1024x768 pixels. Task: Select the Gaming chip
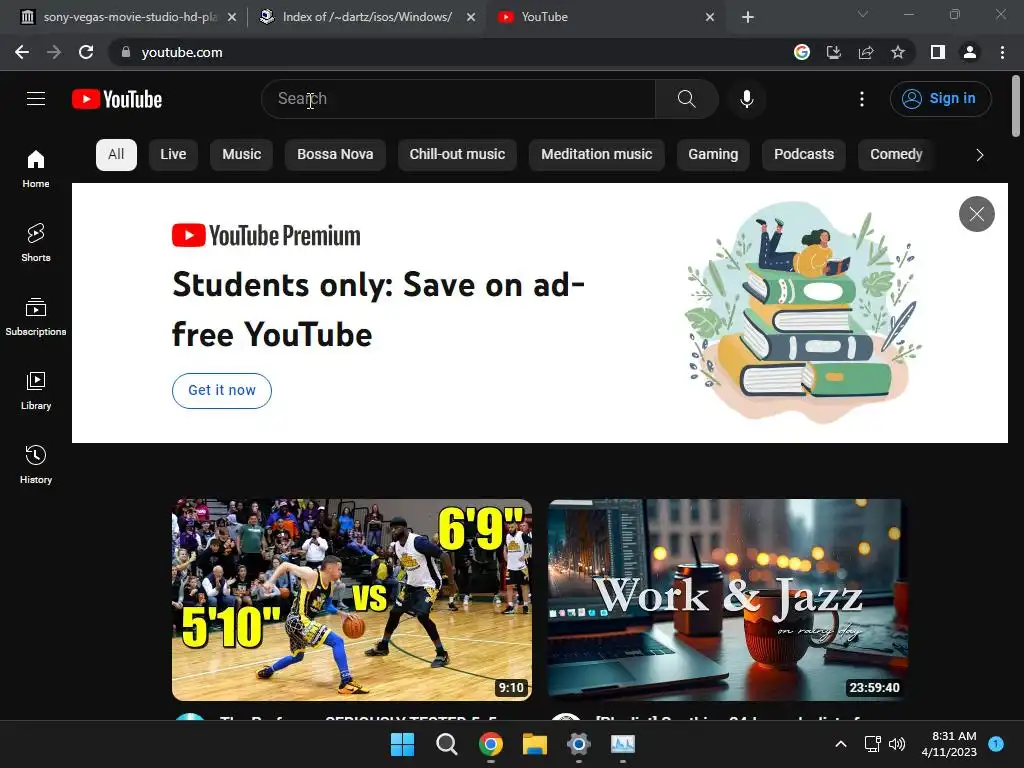point(712,155)
